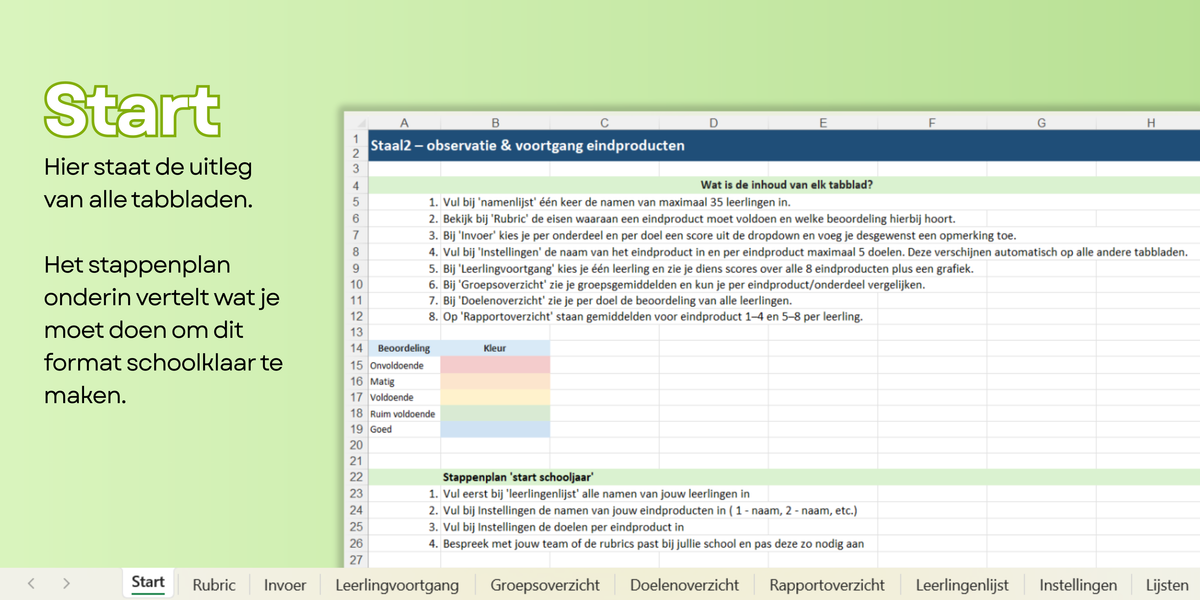
Task: Open the Invoer sheet tab
Action: [285, 585]
